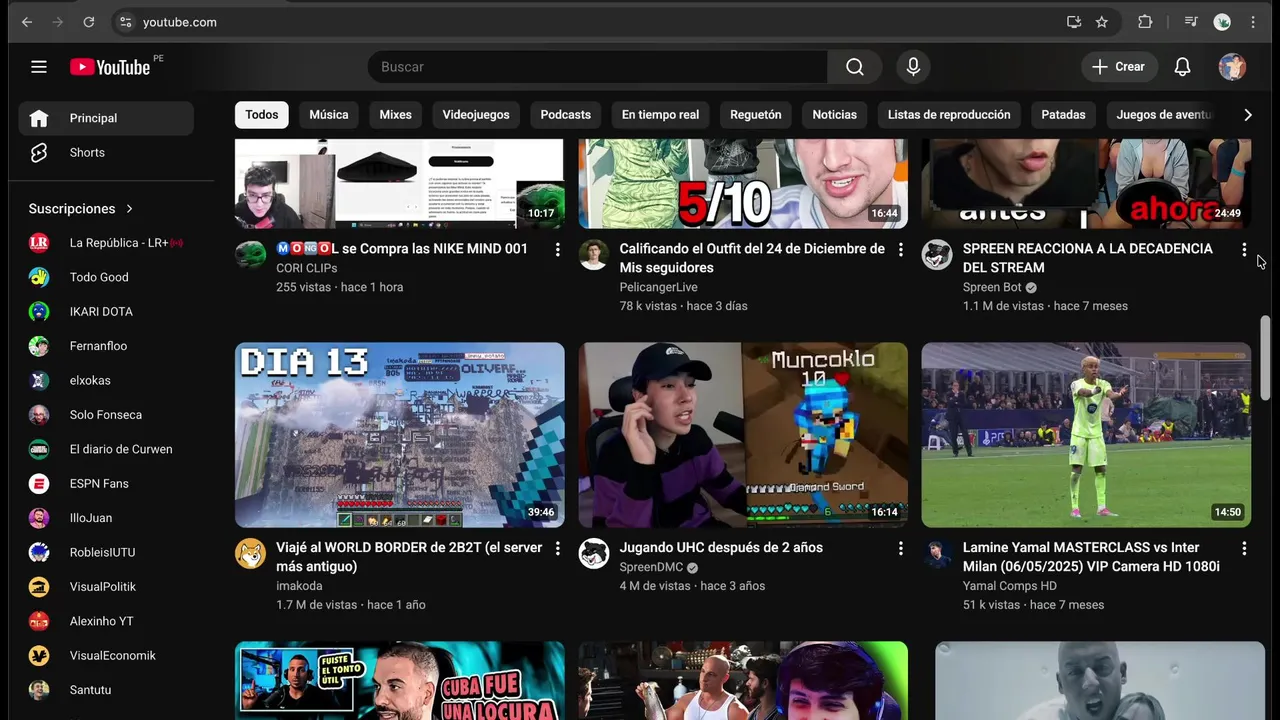Play the CUBA FUE UNA LOCURA thumbnail
Image resolution: width=1280 pixels, height=720 pixels.
pos(400,681)
